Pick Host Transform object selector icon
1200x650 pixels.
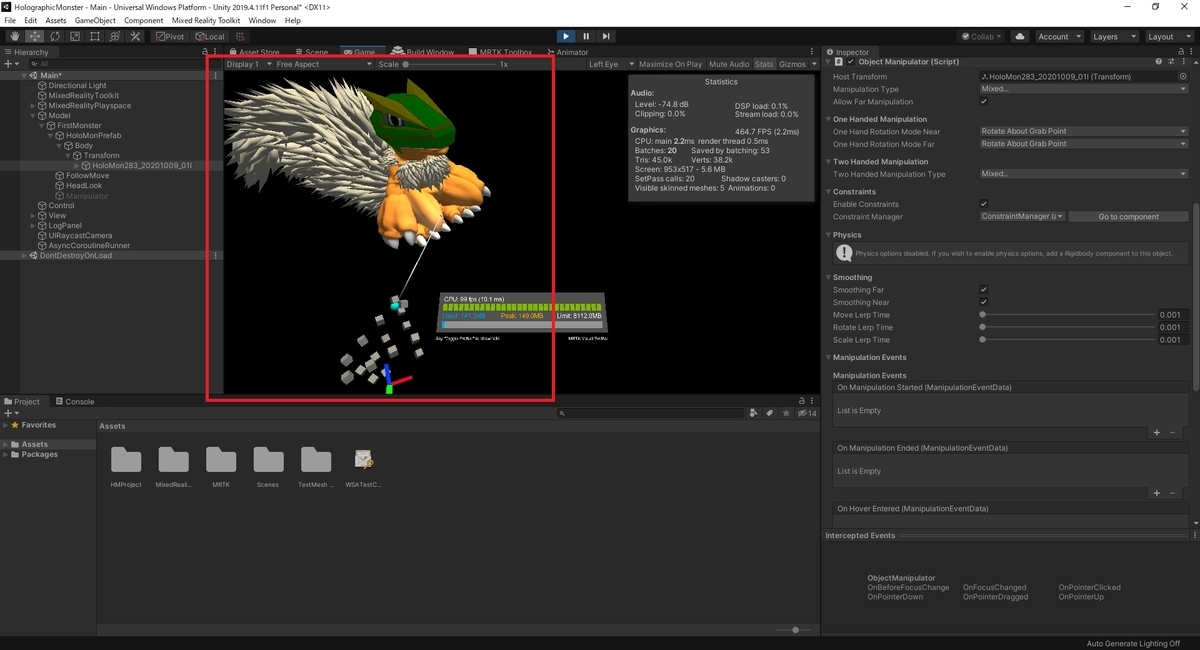click(x=1183, y=76)
